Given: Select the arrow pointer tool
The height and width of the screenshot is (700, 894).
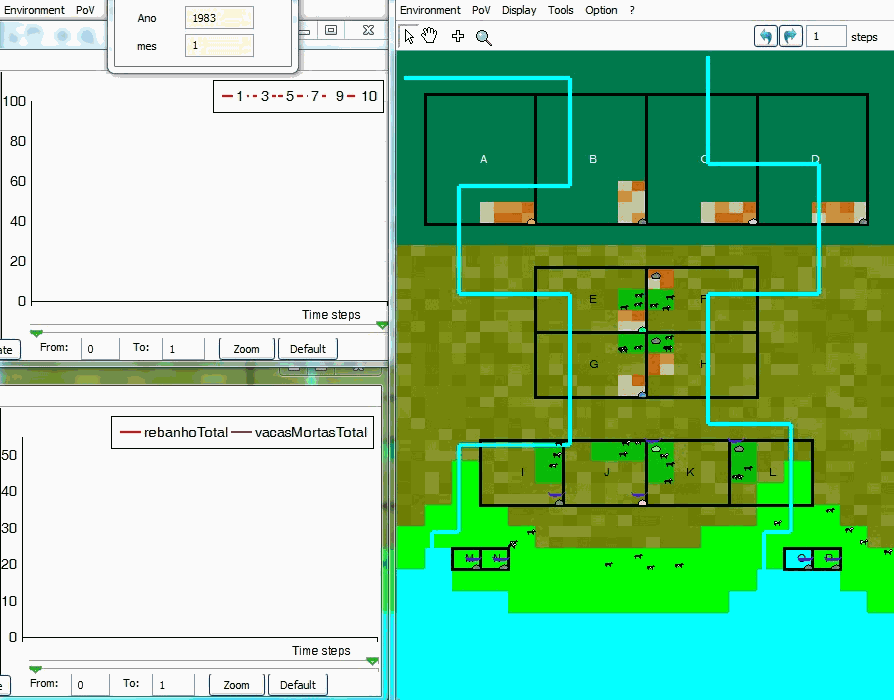Looking at the screenshot, I should coord(409,37).
